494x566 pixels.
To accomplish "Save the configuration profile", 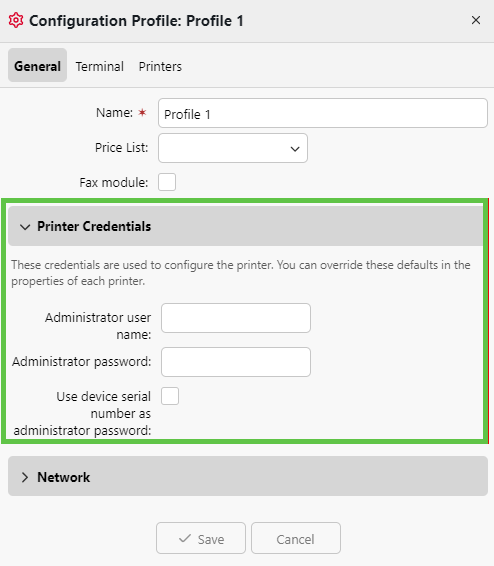I will coord(201,538).
